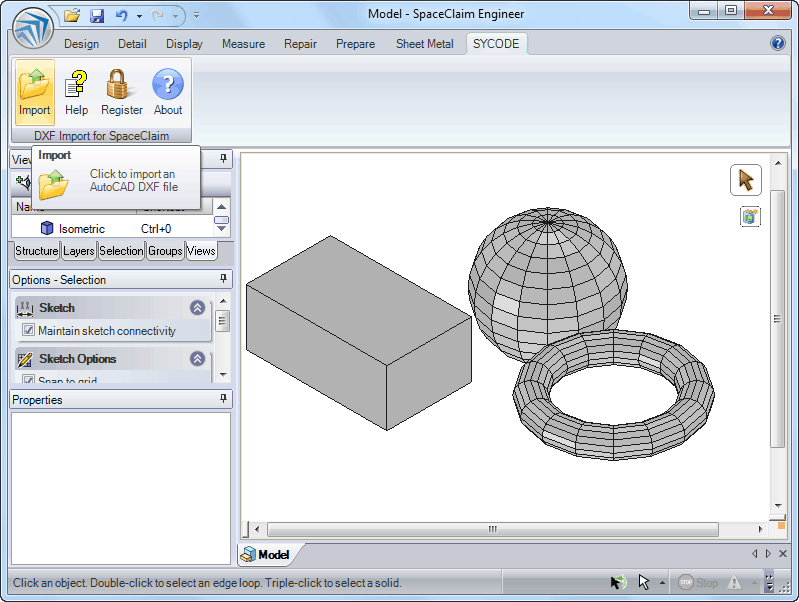
Task: Pin the Views panel
Action: pyautogui.click(x=223, y=159)
